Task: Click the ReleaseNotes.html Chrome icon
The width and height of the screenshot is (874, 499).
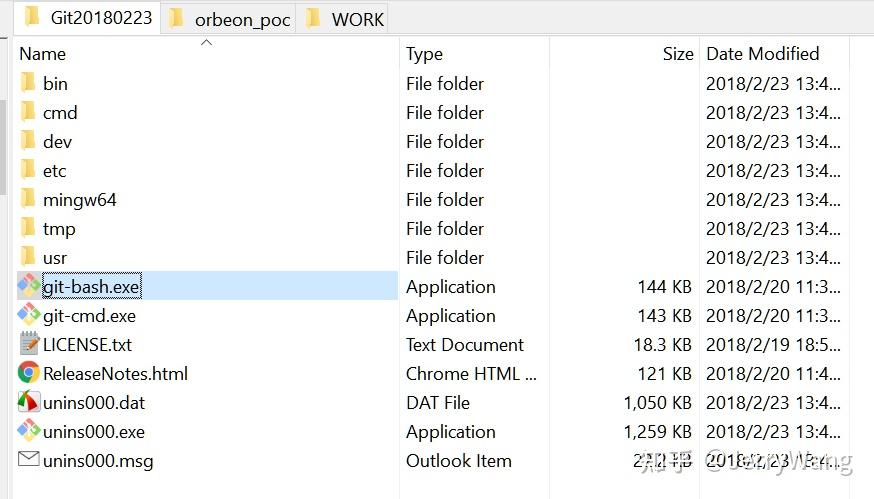Action: [x=28, y=372]
